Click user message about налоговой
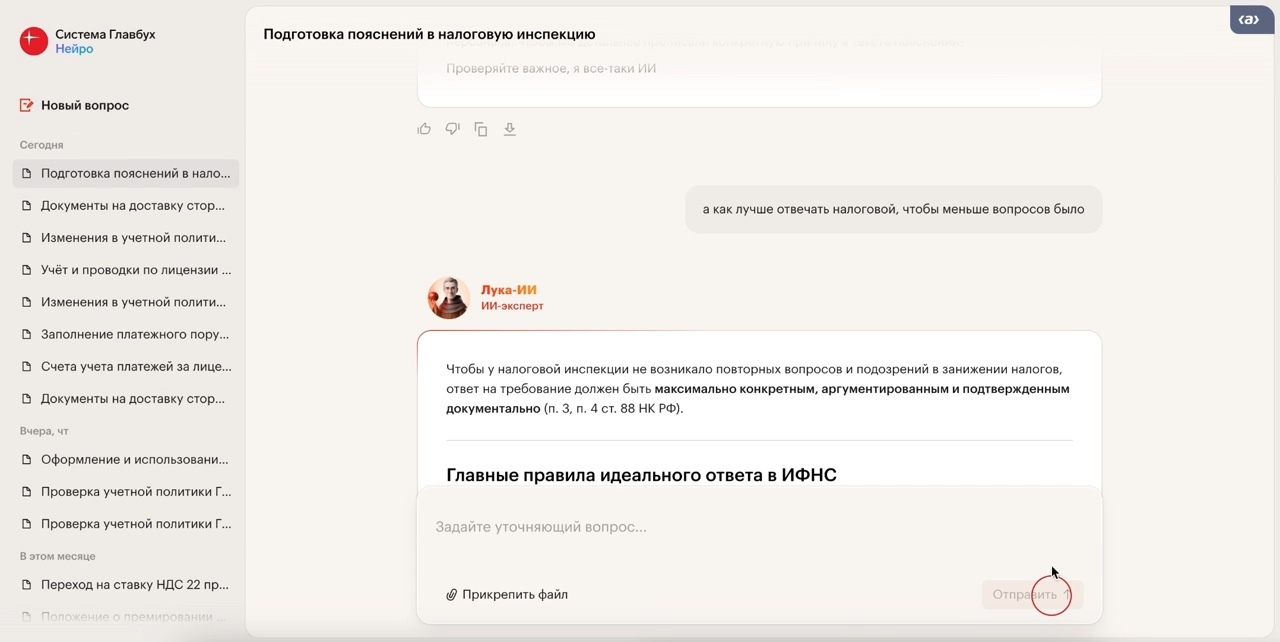Screen dimensions: 1280x642 pyautogui.click(x=893, y=209)
